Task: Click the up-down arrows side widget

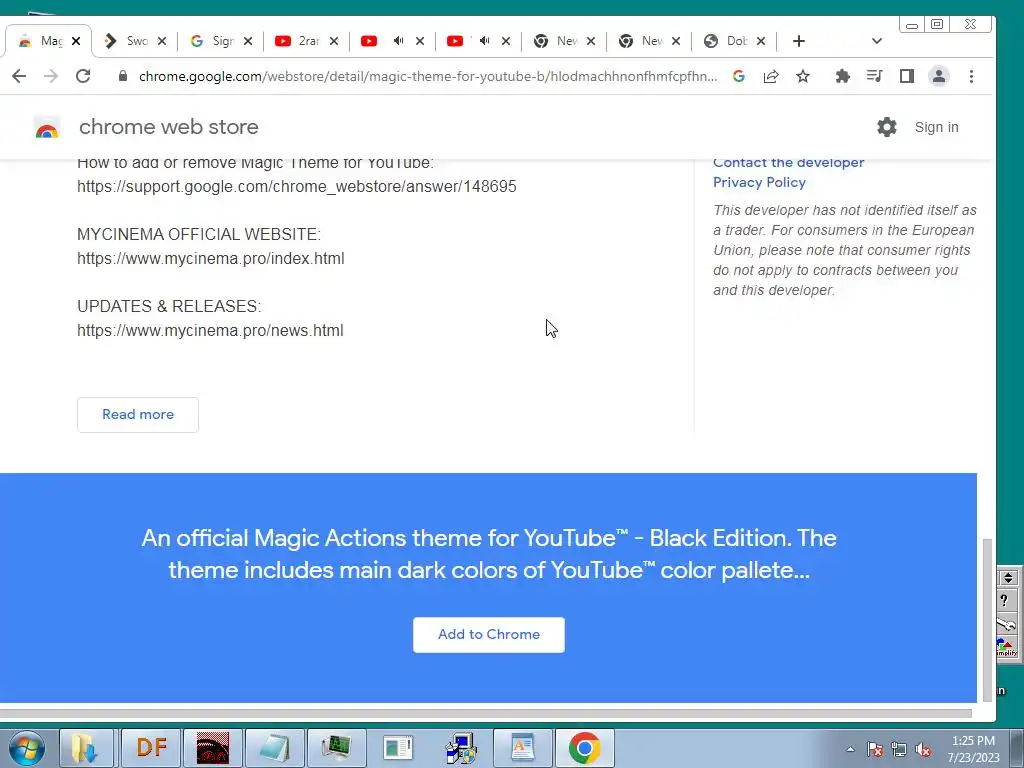Action: pos(1008,577)
